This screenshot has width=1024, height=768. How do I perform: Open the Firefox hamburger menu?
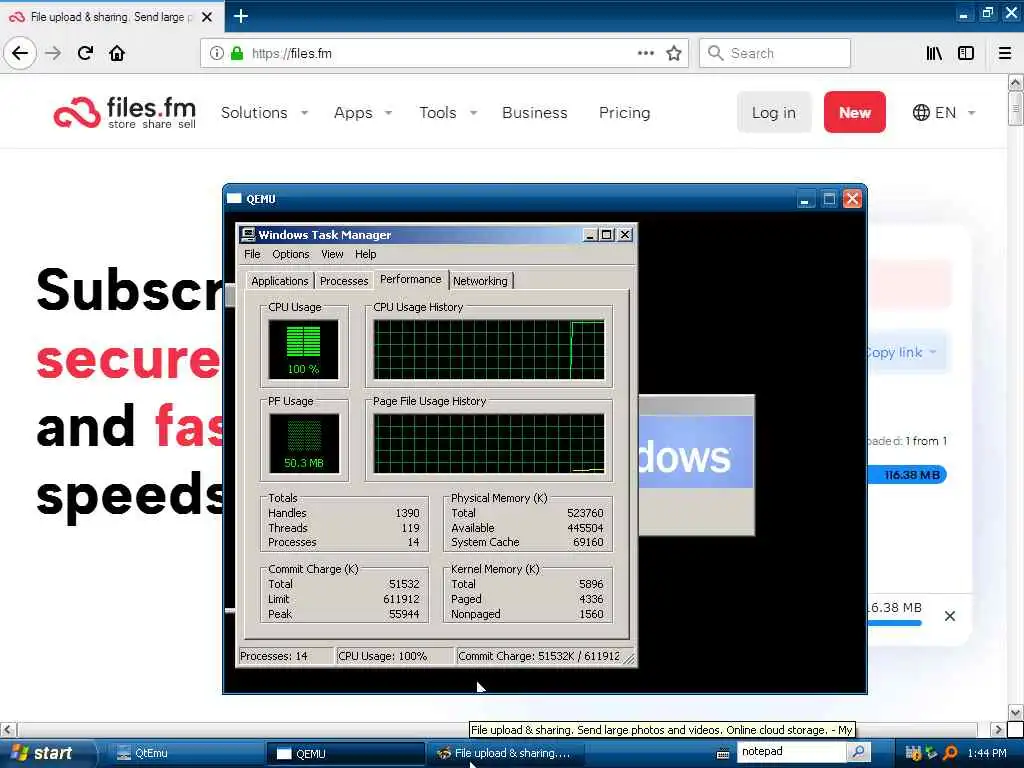point(1004,53)
